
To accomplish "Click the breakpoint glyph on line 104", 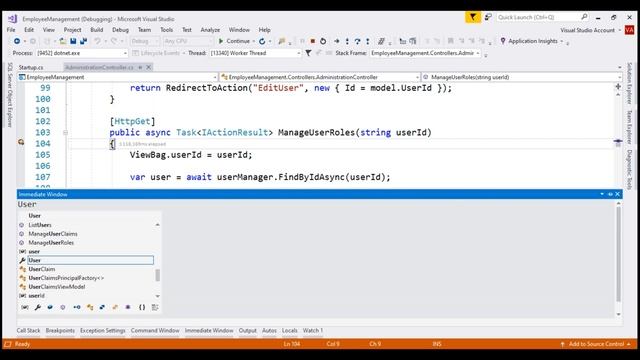I will tap(21, 142).
